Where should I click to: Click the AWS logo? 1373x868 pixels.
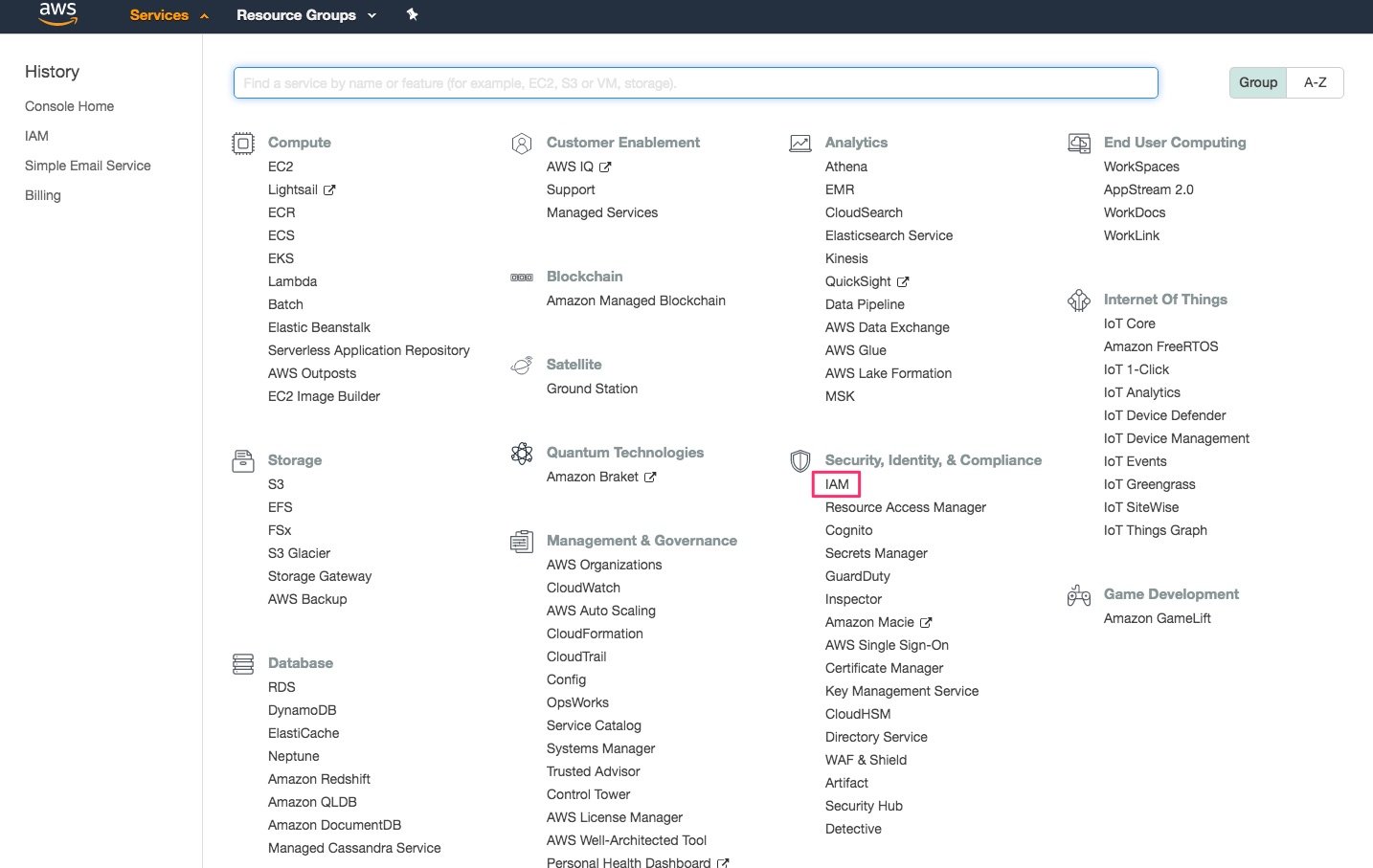pos(56,14)
